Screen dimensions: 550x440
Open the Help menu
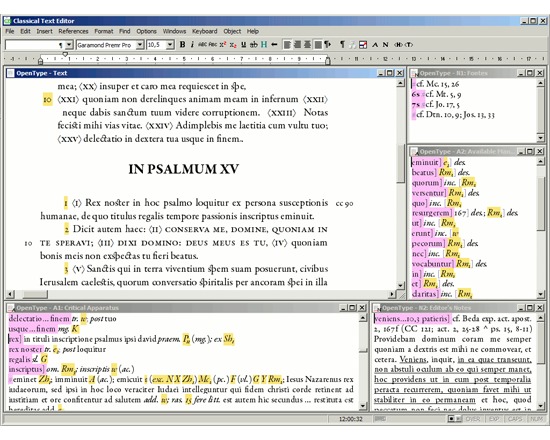coord(253,31)
